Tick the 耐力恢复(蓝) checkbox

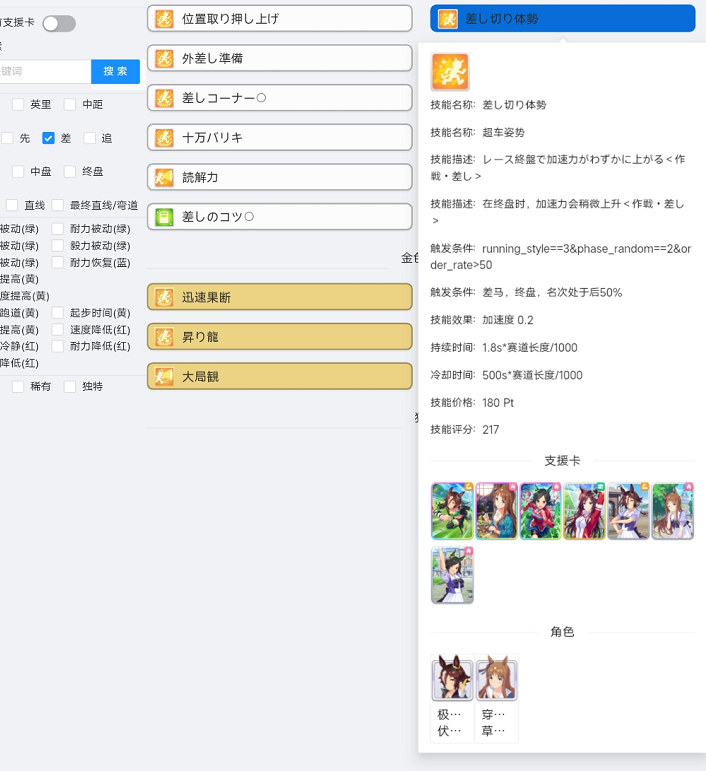tap(58, 262)
